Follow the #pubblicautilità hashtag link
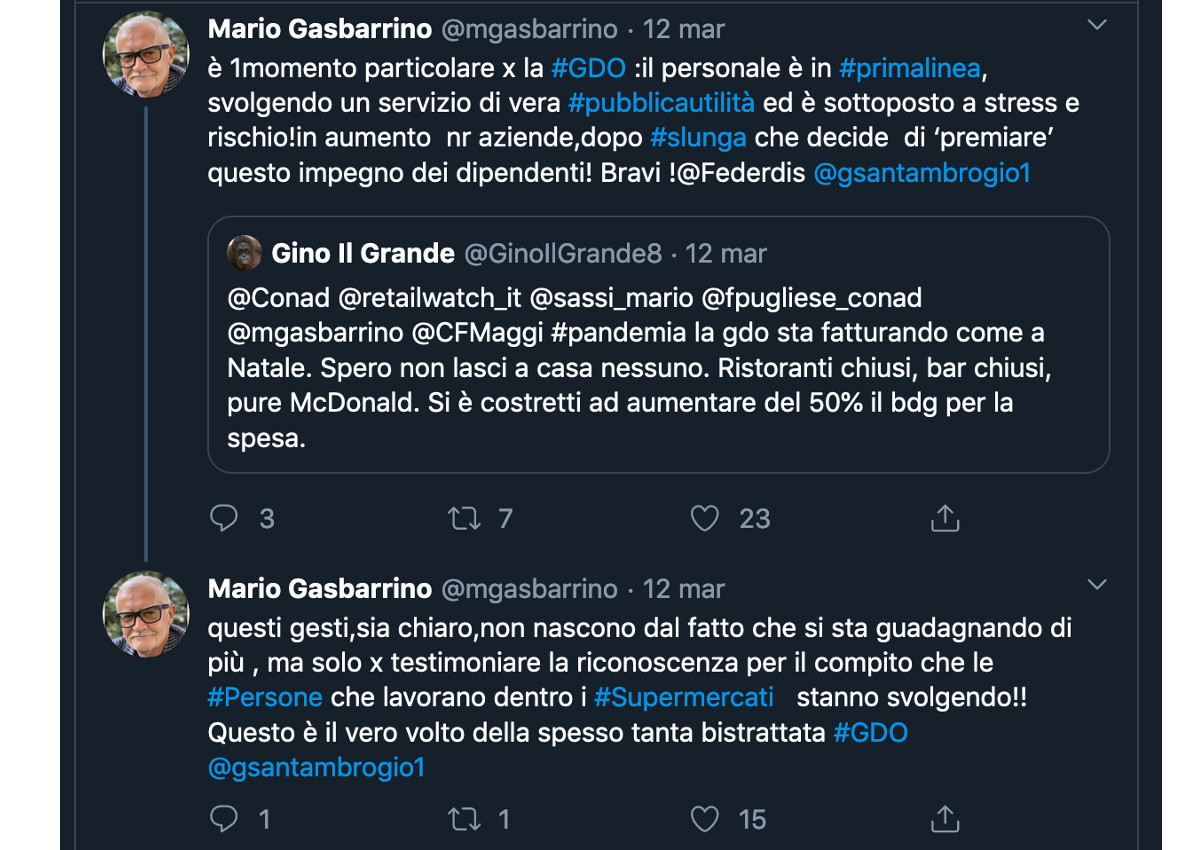The height and width of the screenshot is (850, 1200). pyautogui.click(x=662, y=103)
